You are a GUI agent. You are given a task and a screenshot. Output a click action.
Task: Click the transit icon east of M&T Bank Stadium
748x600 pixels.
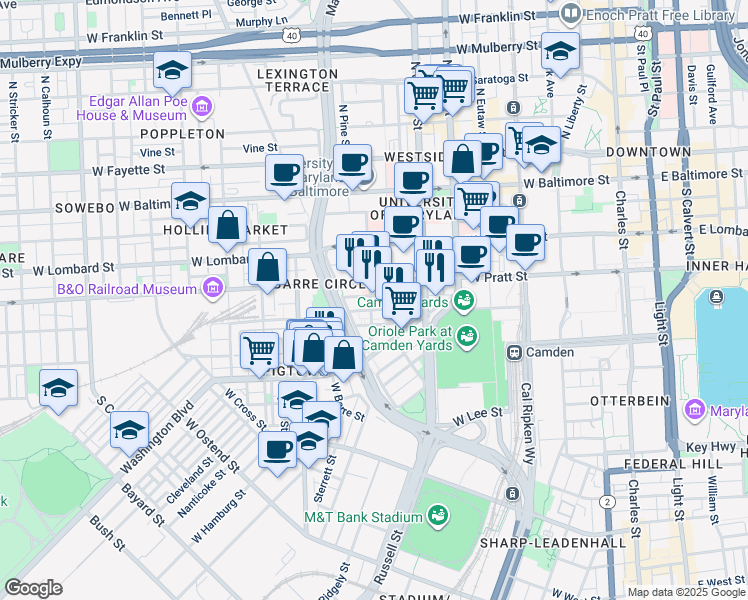(512, 493)
